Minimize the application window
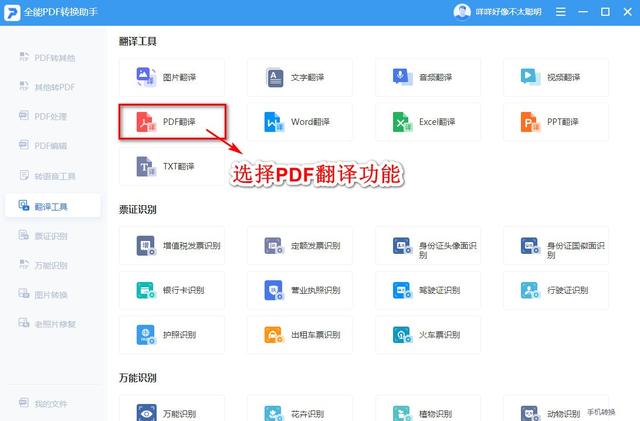Image resolution: width=640 pixels, height=421 pixels. pos(583,12)
